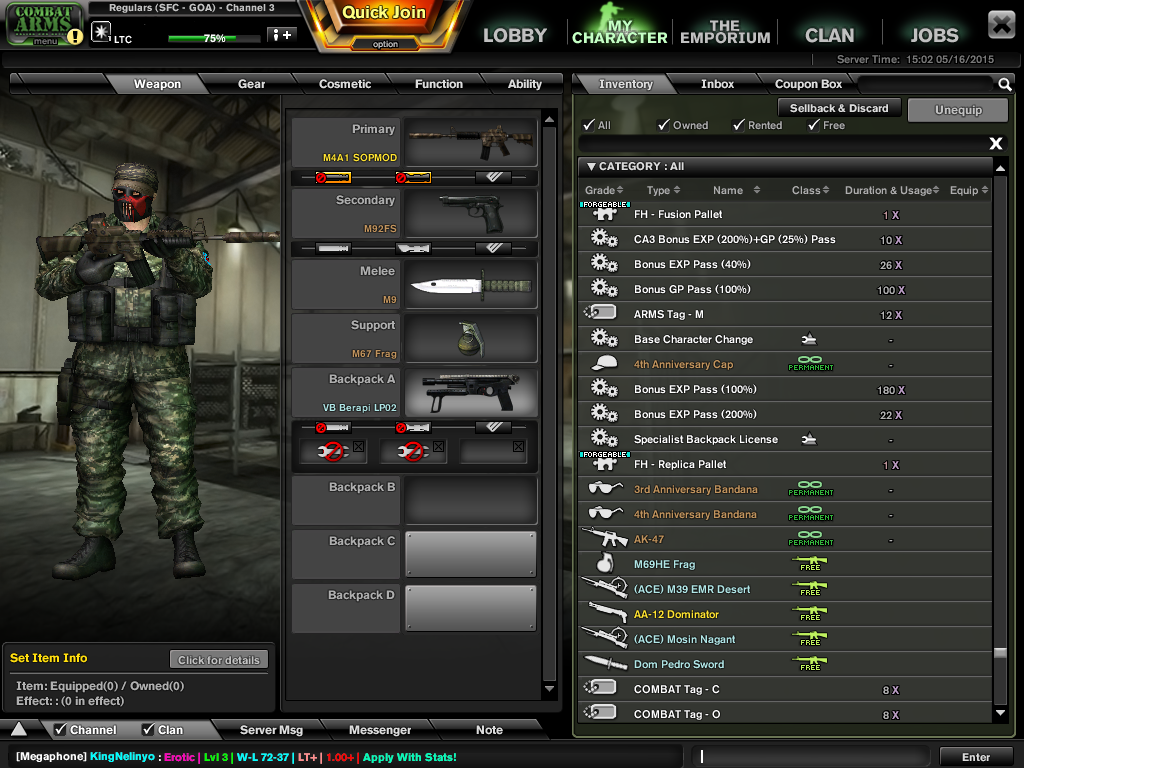Click the loadout panel scroll down arrow
Screen dimensions: 1152x768
point(549,689)
